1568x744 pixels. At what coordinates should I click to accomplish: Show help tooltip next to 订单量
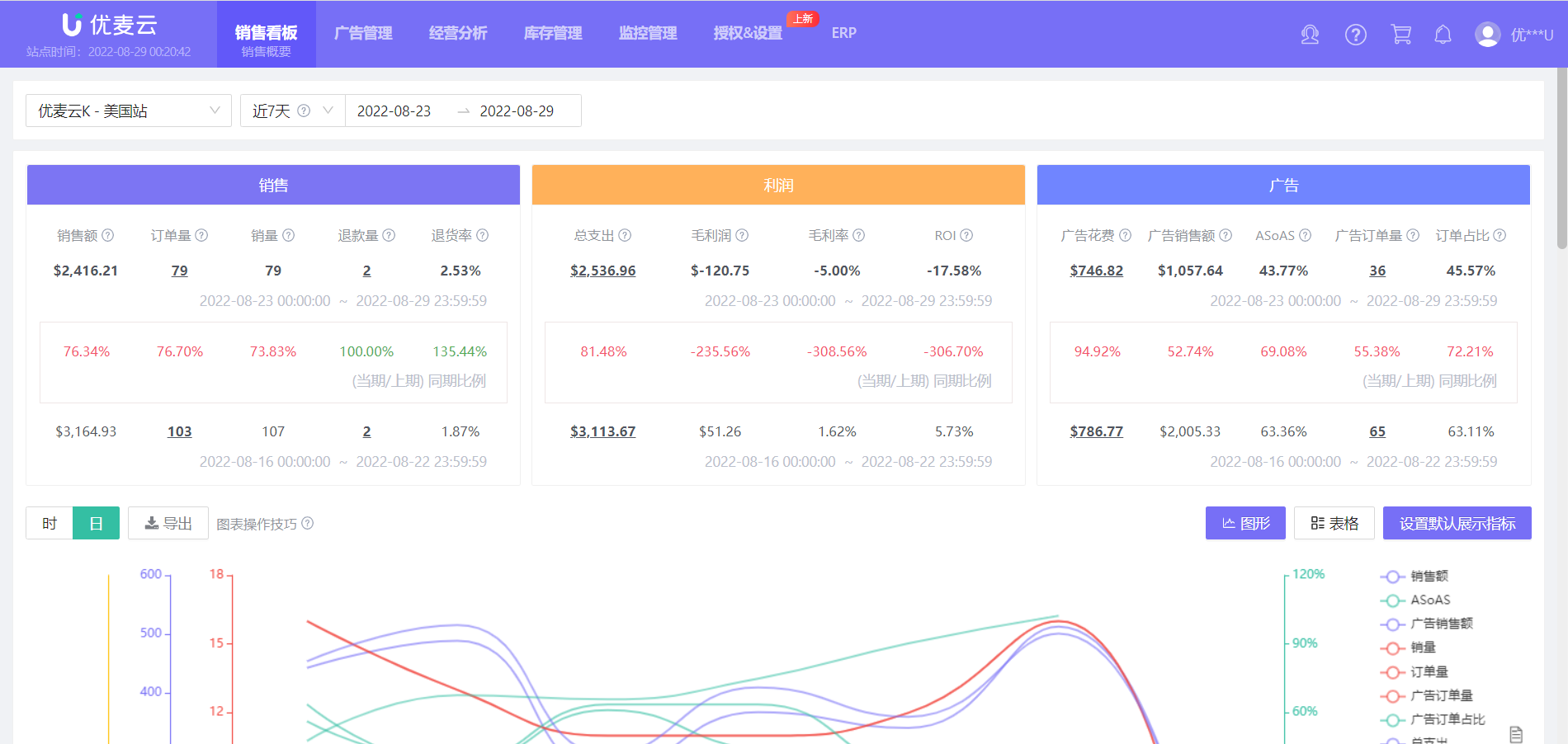(201, 235)
